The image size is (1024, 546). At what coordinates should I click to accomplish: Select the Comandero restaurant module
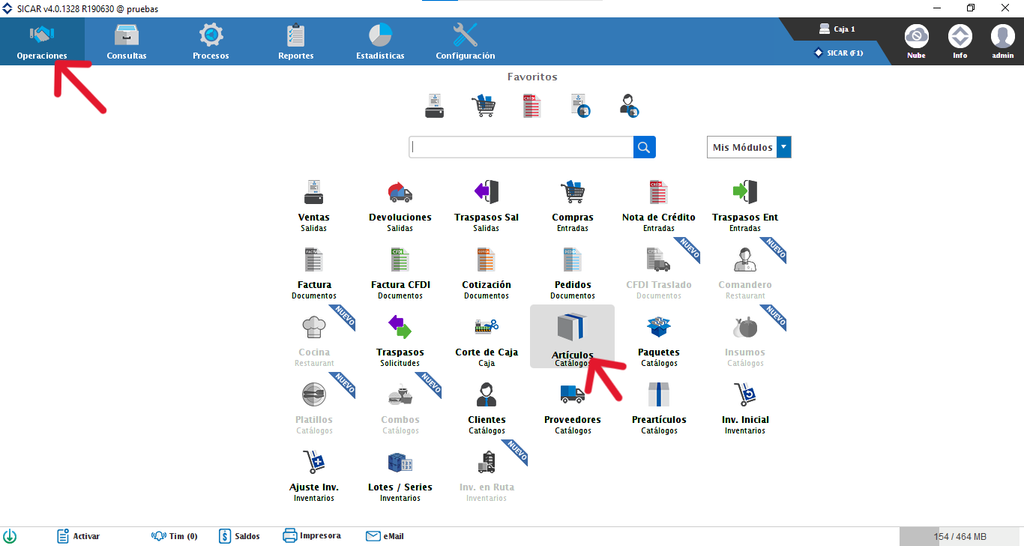(x=745, y=273)
